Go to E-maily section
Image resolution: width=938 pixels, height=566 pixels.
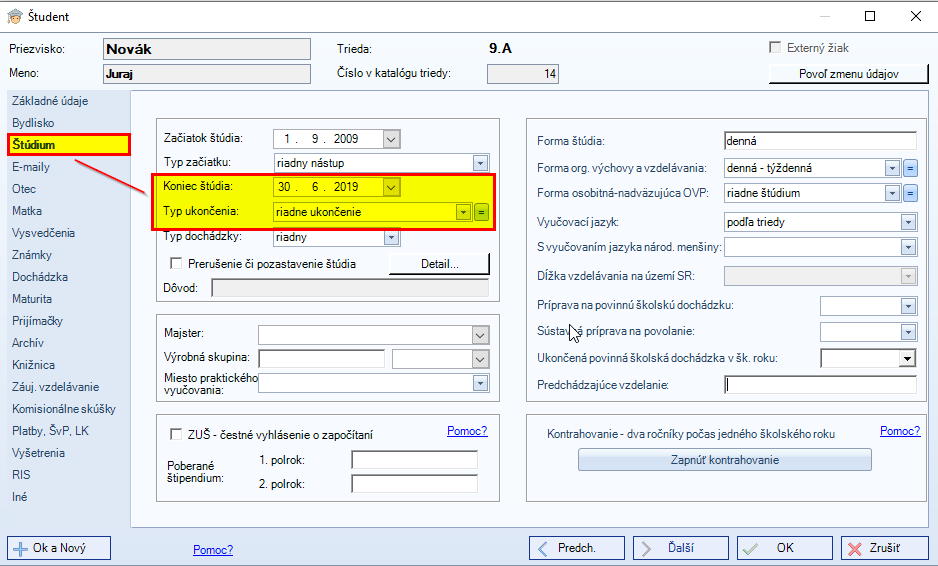(31, 167)
